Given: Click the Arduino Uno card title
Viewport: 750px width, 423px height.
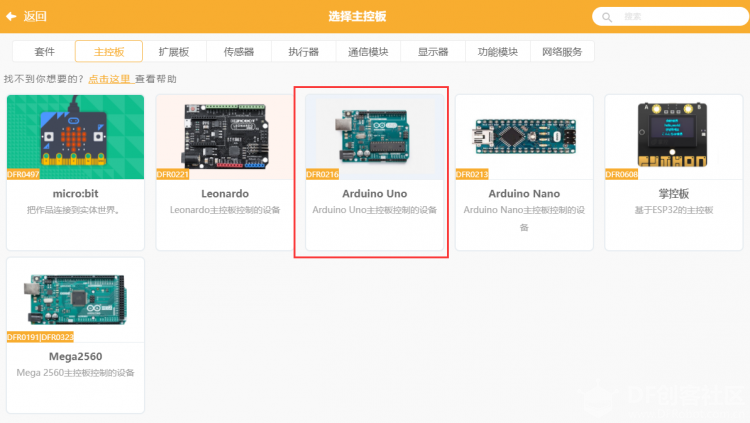Looking at the screenshot, I should click(x=375, y=193).
